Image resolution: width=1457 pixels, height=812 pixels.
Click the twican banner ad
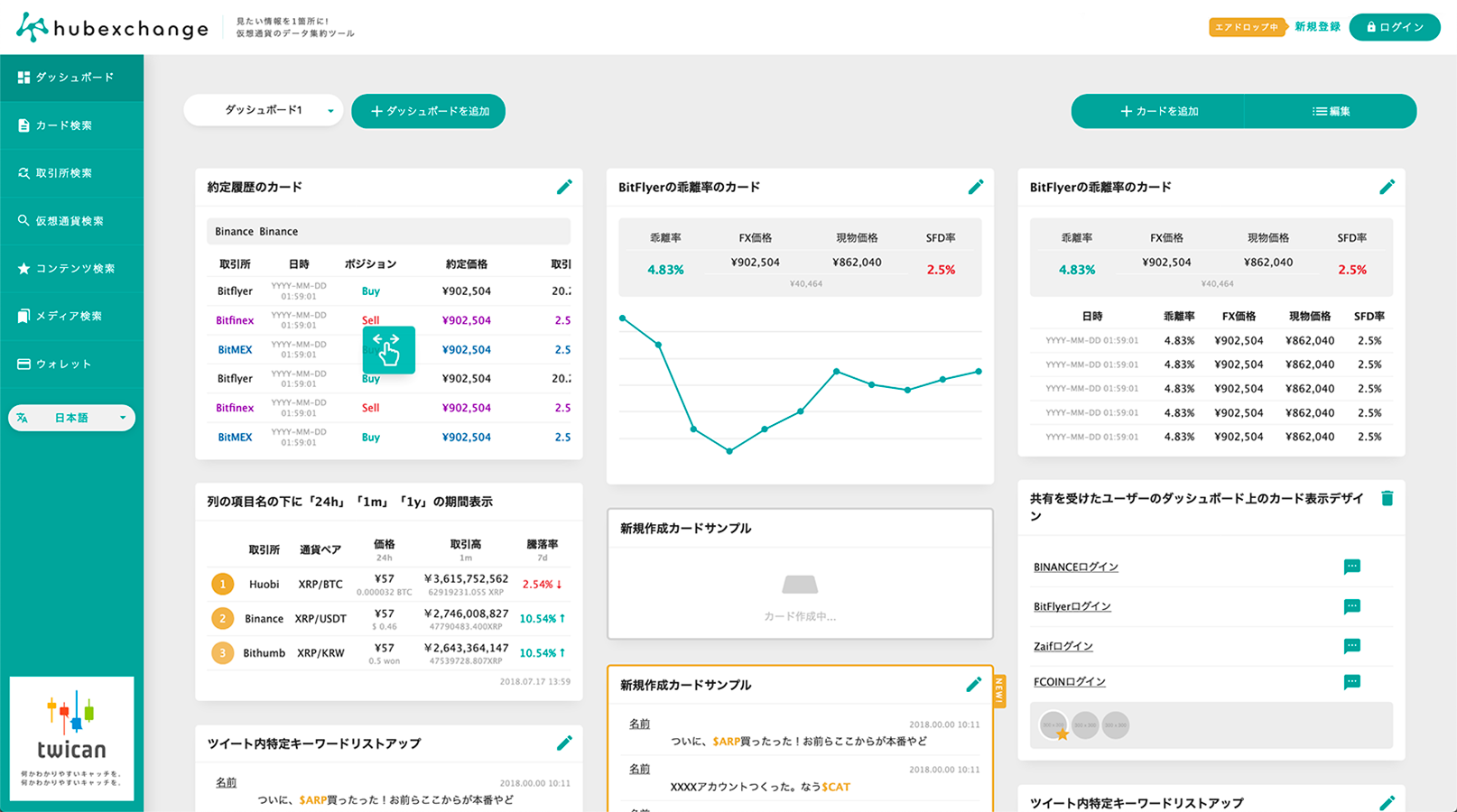tap(71, 738)
